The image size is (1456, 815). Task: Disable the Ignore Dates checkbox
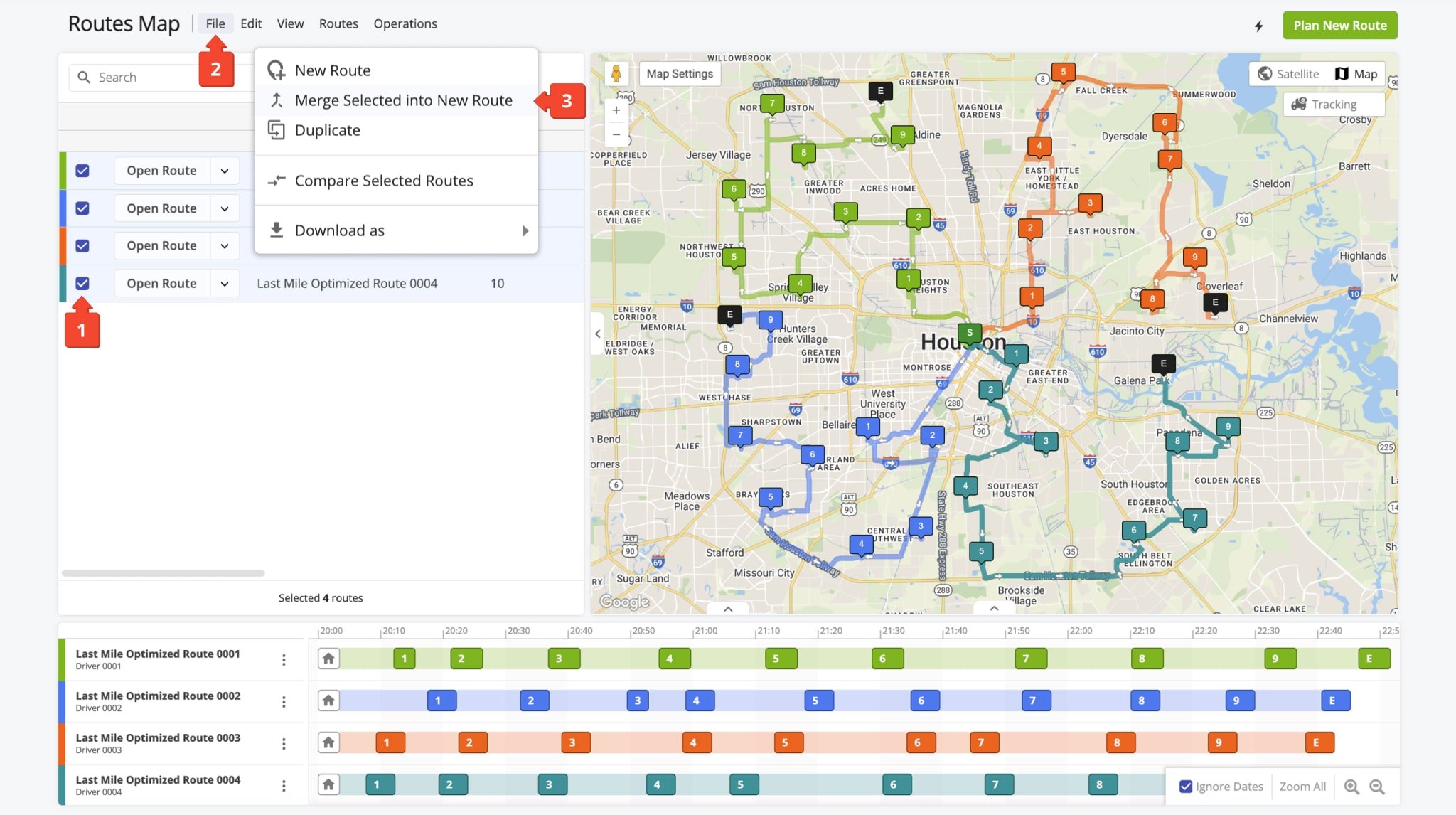click(1184, 787)
